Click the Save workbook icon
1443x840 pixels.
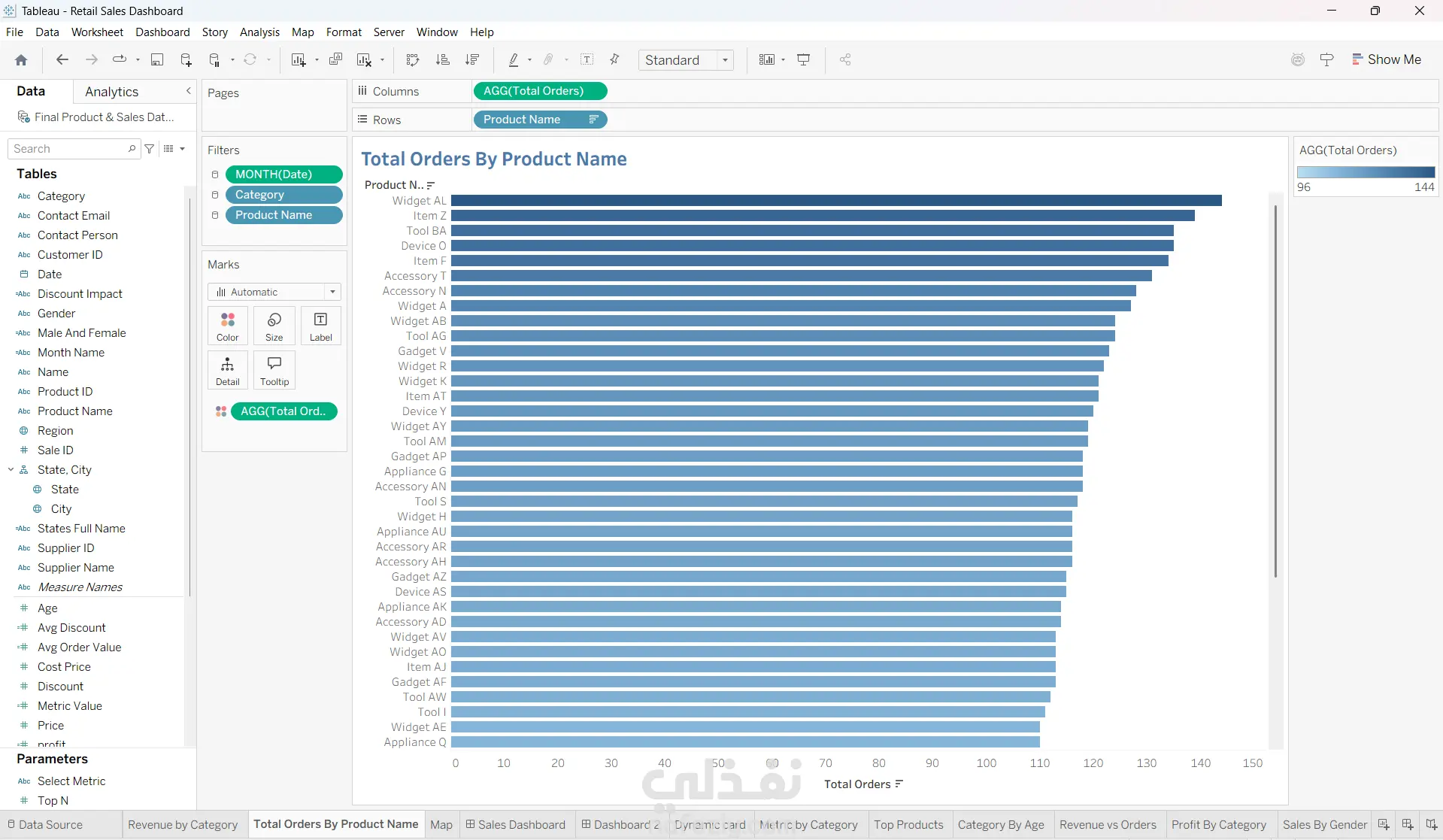(x=157, y=60)
